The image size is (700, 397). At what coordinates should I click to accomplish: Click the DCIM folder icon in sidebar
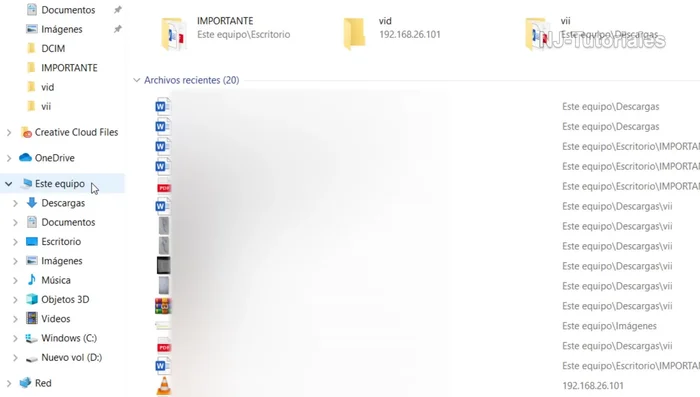point(31,48)
